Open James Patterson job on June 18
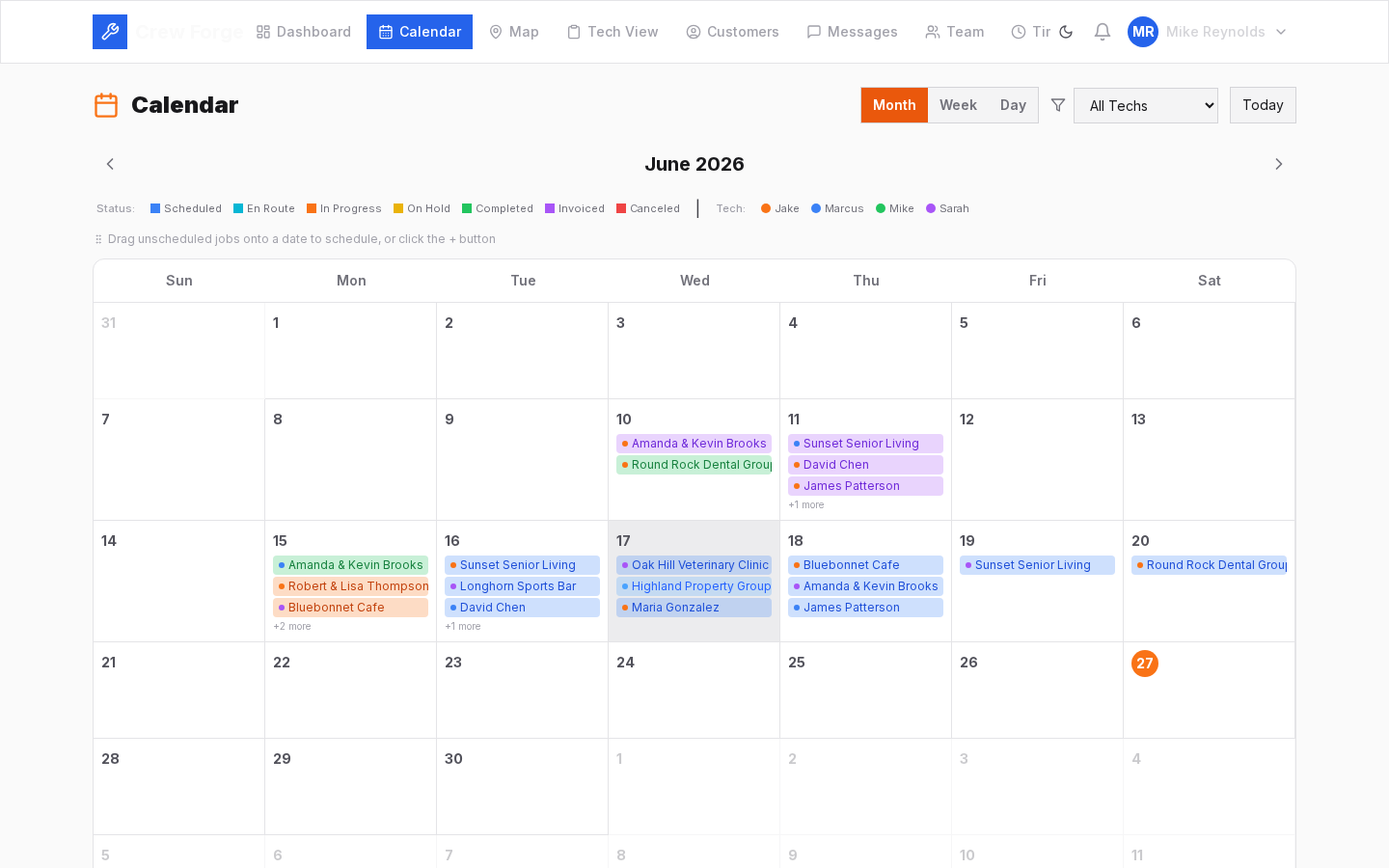The width and height of the screenshot is (1389, 868). click(865, 608)
